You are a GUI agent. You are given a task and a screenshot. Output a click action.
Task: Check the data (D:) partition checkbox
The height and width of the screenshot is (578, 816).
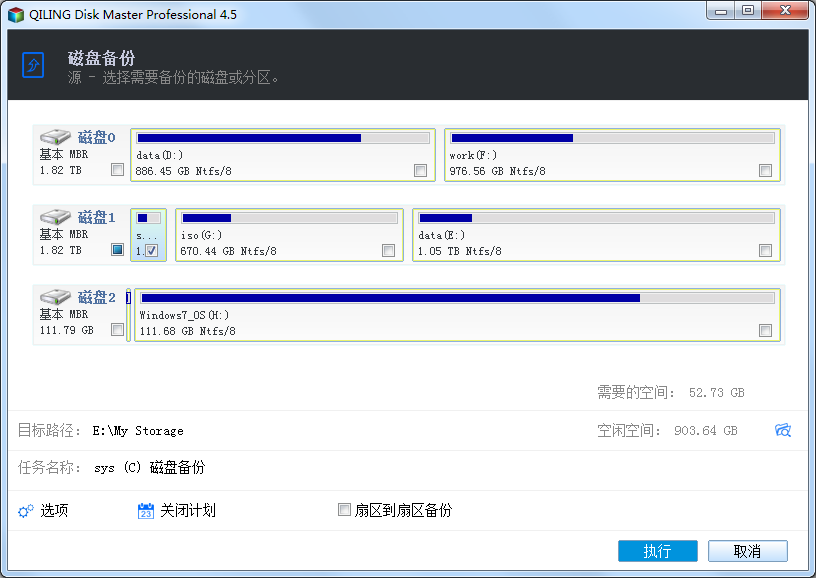click(420, 170)
